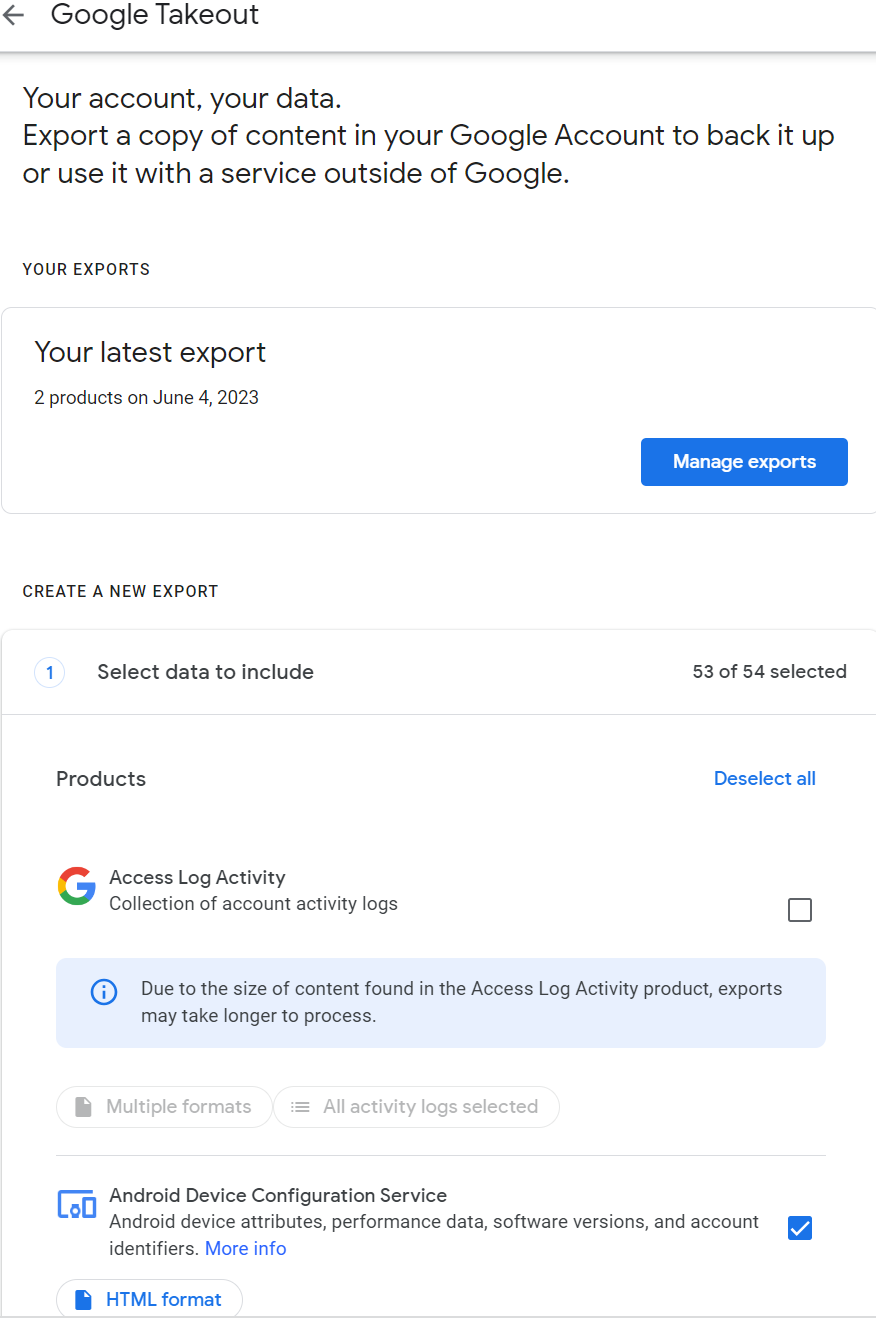The height and width of the screenshot is (1330, 876).
Task: Click the 'Access Log Activity' product name
Action: click(x=197, y=877)
